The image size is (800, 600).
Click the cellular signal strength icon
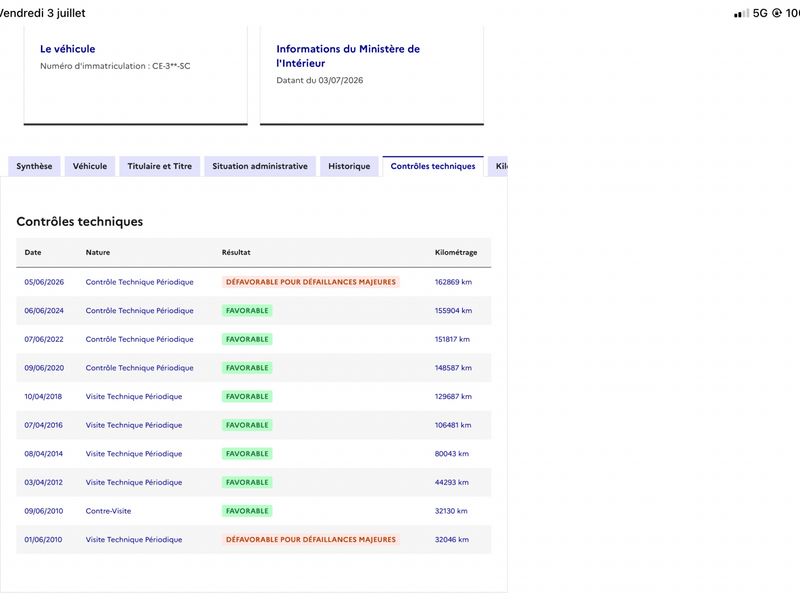741,13
